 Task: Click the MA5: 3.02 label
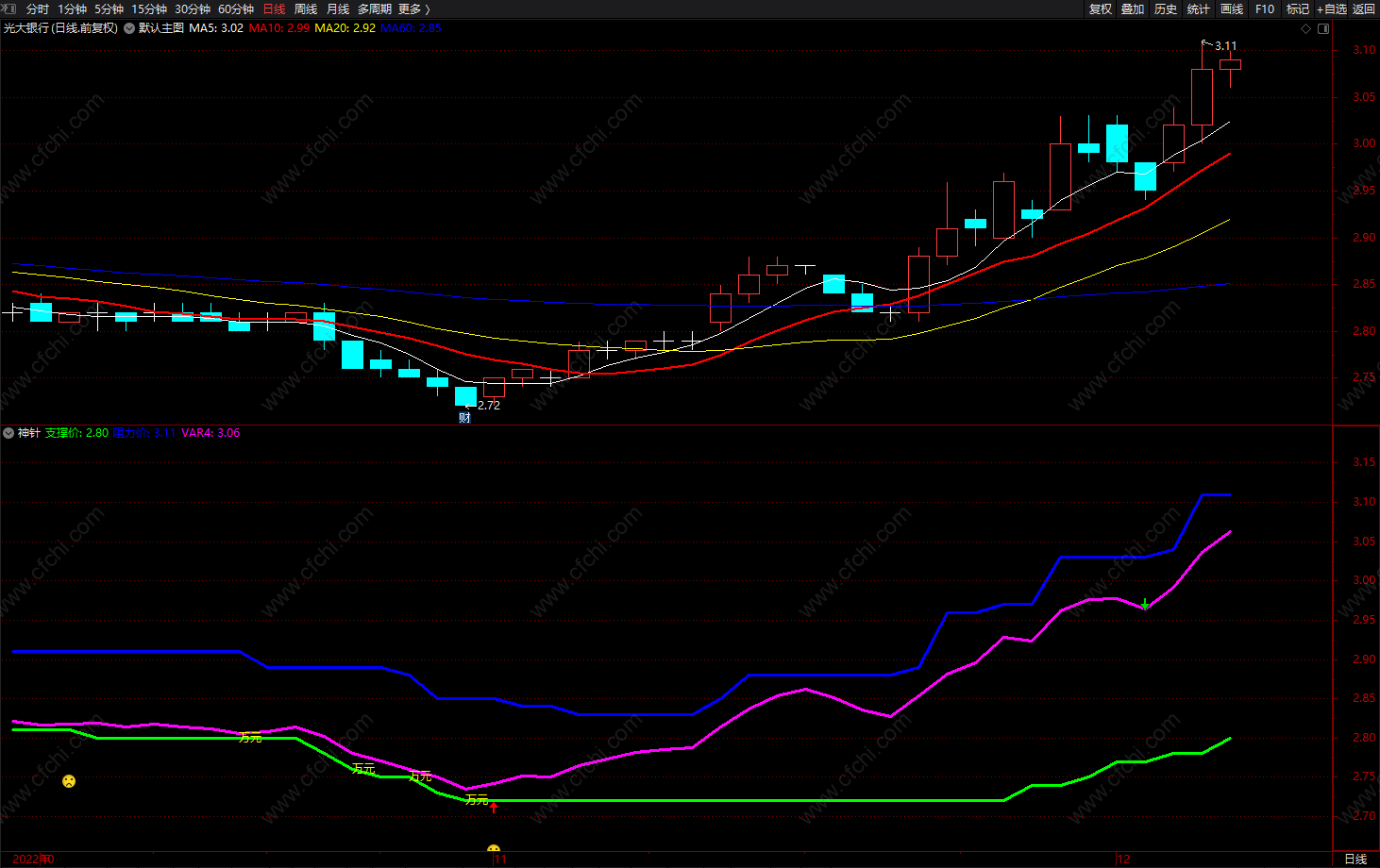pyautogui.click(x=216, y=28)
